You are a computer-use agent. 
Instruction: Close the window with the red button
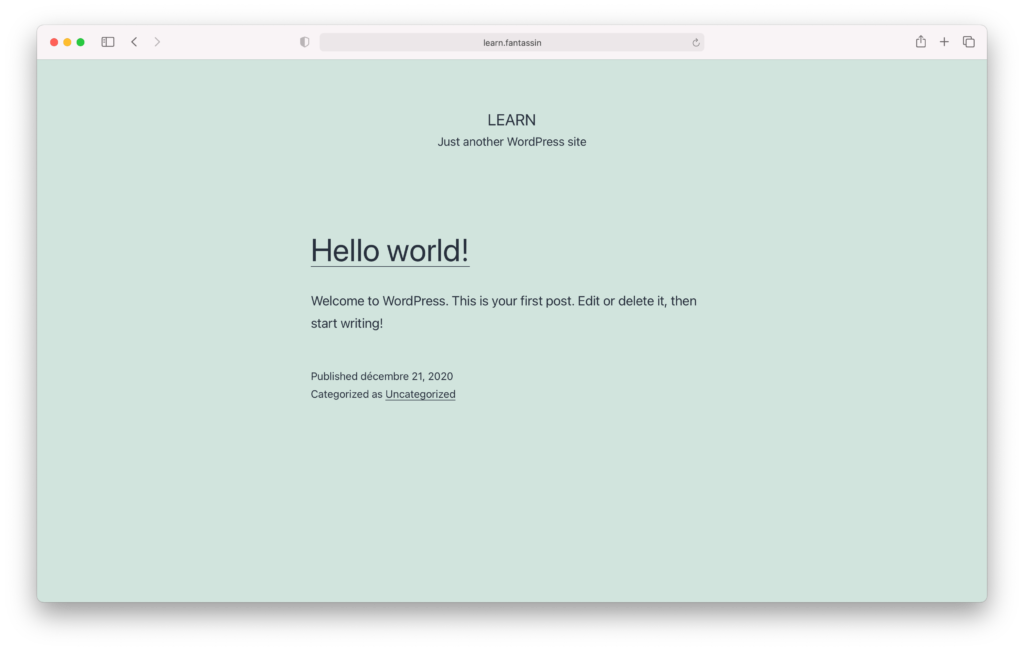click(x=54, y=42)
